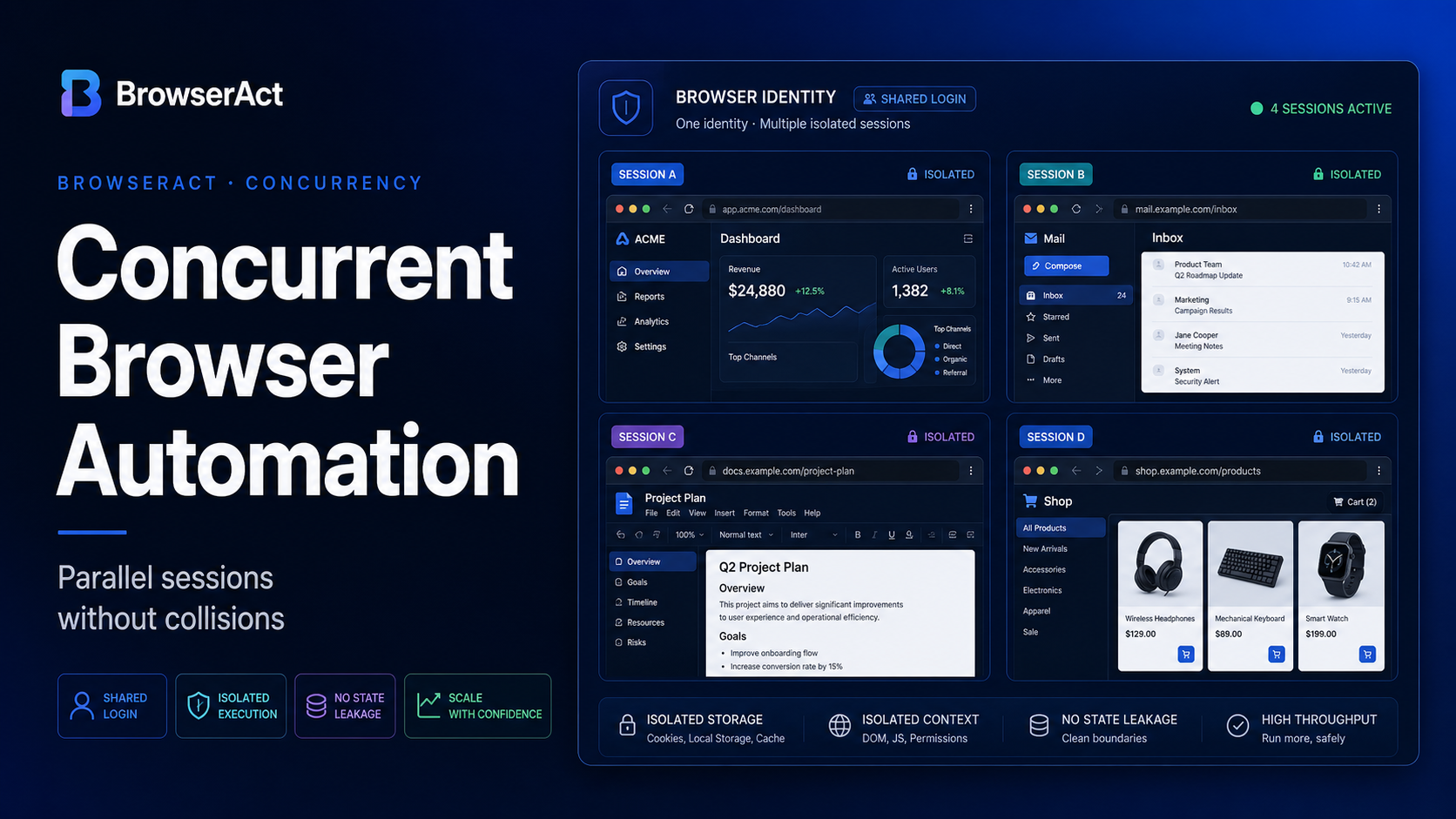Select Overview in the ACME sidebar
The width and height of the screenshot is (1456, 819).
pyautogui.click(x=659, y=272)
